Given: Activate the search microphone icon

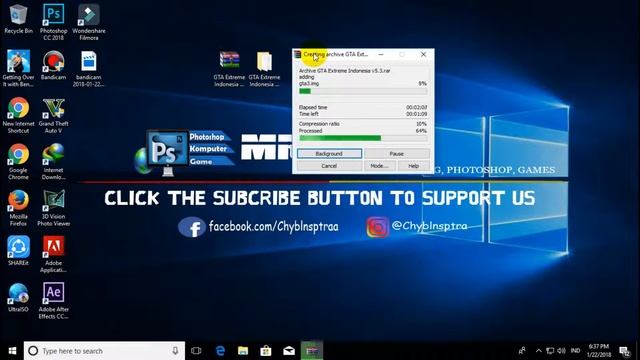Looking at the screenshot, I should point(175,351).
